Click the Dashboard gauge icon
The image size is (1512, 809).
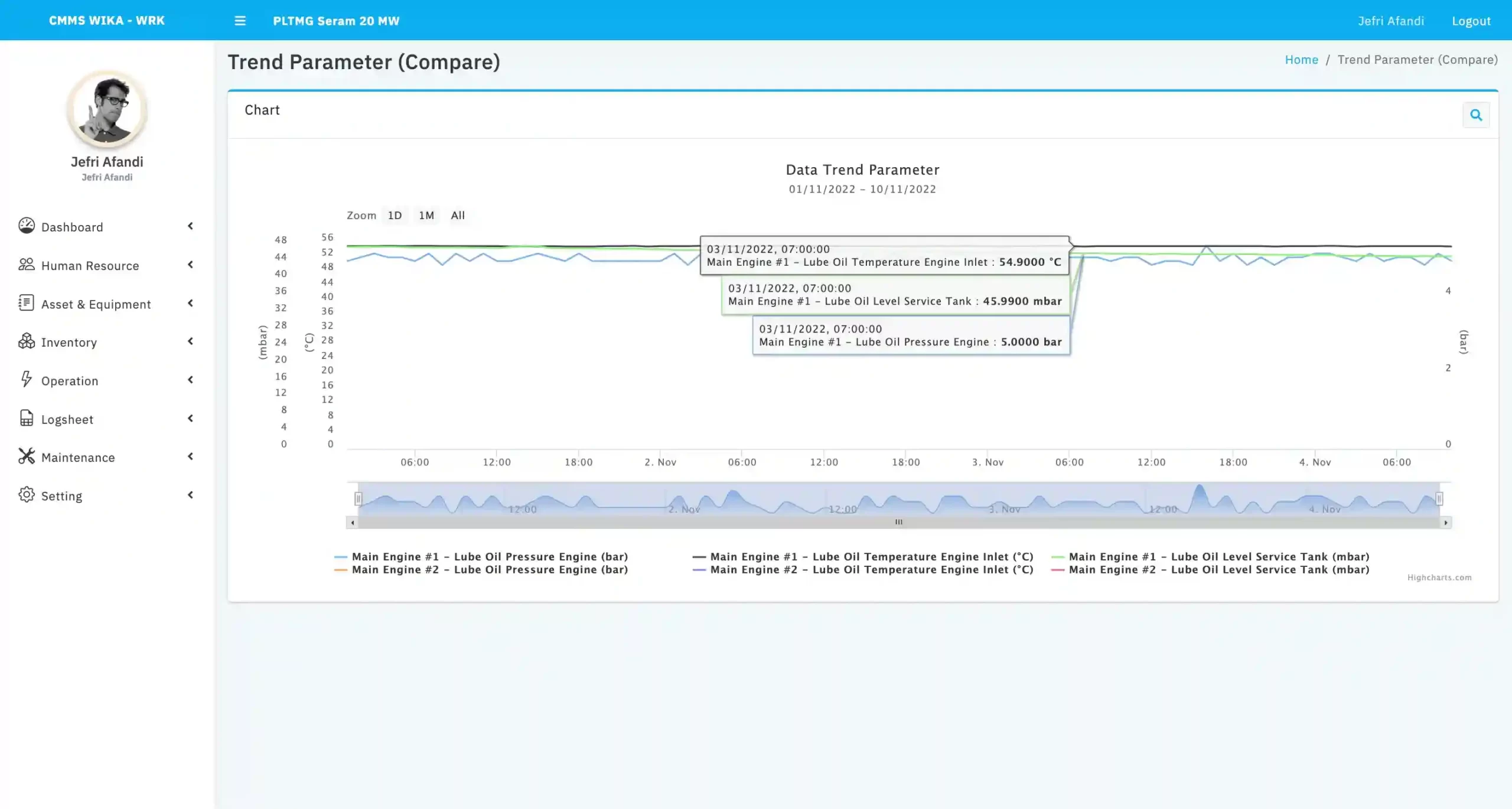coord(27,226)
